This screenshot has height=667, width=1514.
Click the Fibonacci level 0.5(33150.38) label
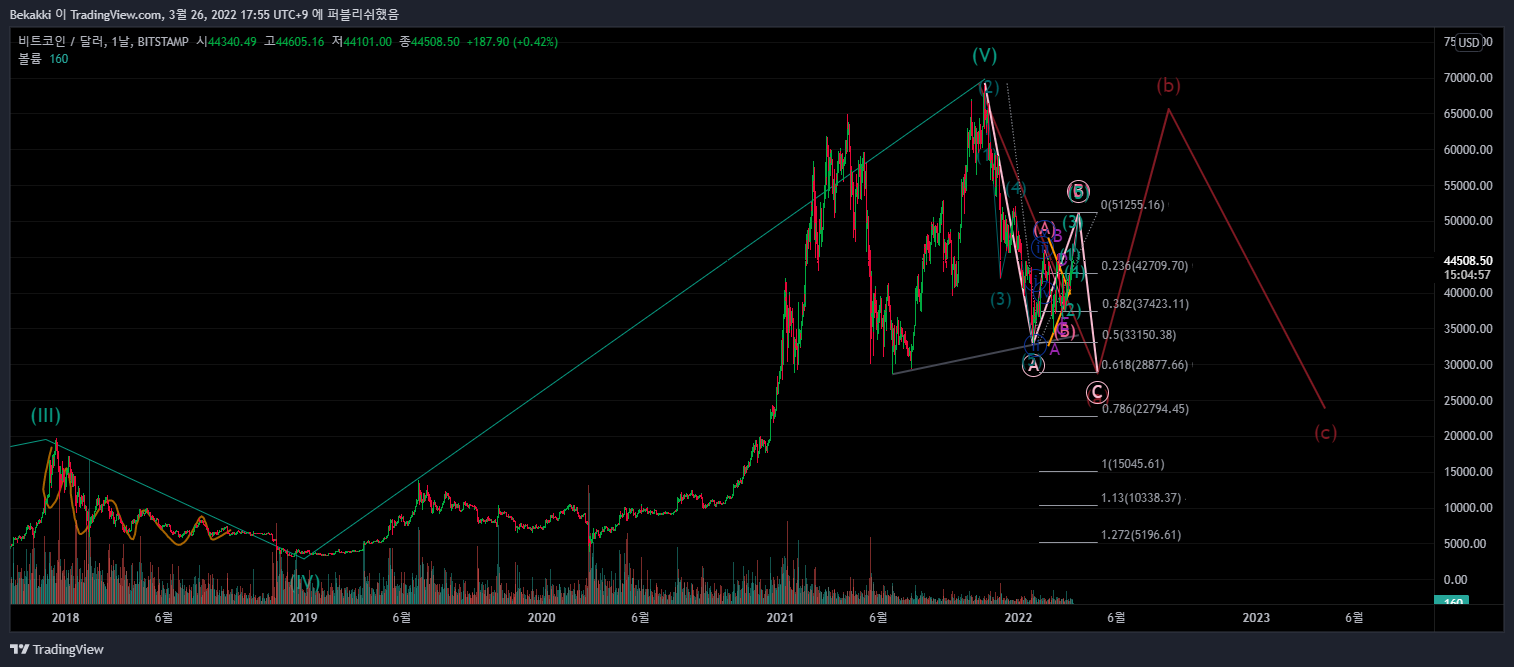[x=1139, y=335]
